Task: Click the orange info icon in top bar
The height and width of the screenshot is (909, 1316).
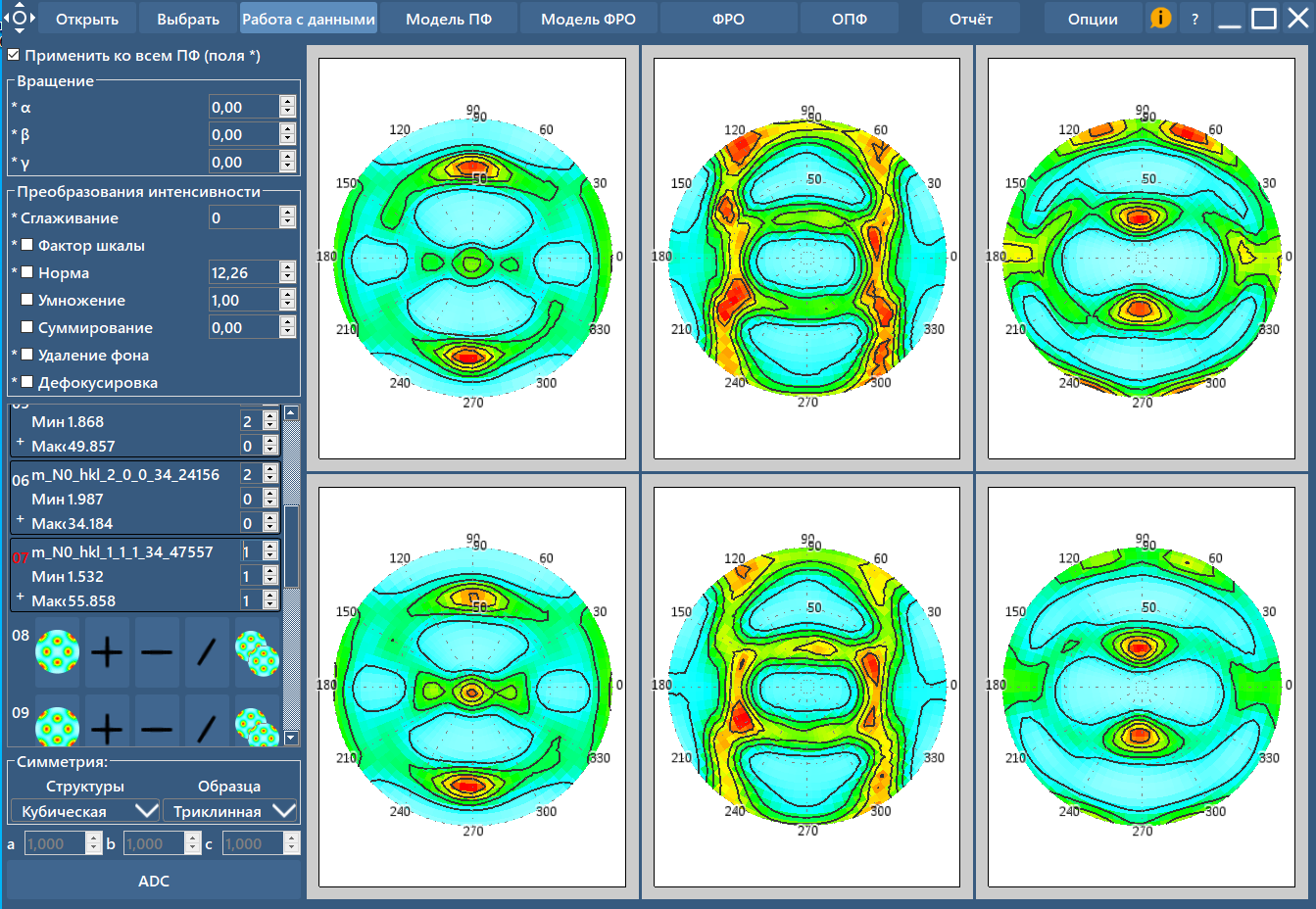Action: point(1160,19)
